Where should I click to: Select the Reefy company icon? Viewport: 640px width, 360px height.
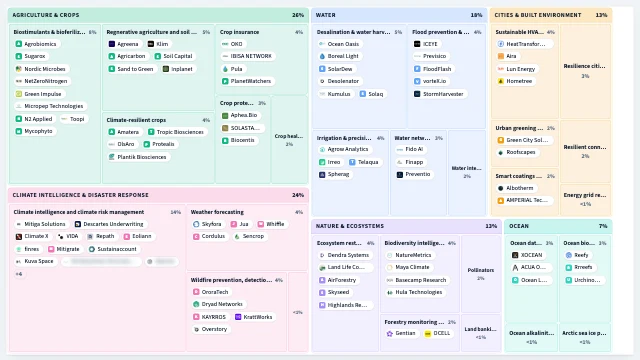pyautogui.click(x=569, y=255)
